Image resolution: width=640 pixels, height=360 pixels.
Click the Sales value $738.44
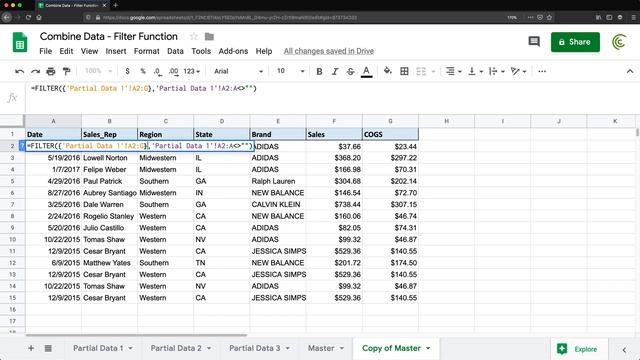pos(334,204)
